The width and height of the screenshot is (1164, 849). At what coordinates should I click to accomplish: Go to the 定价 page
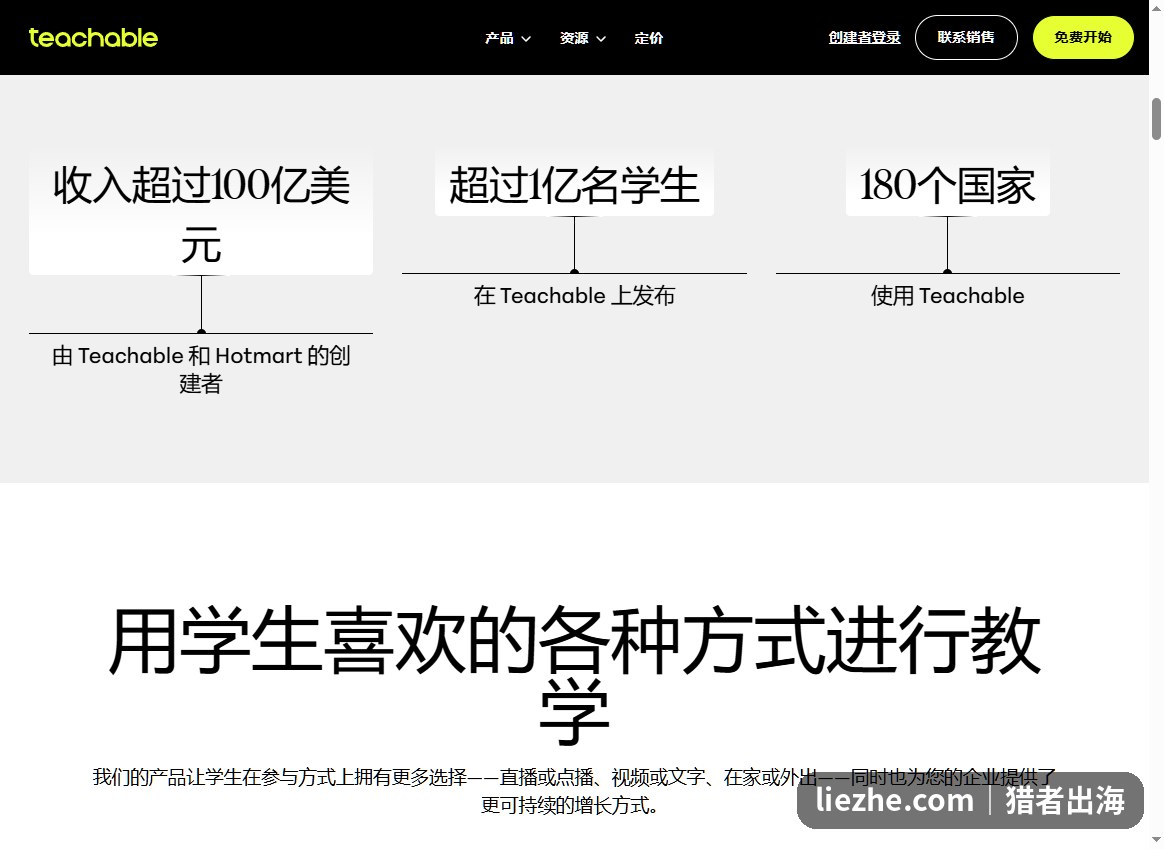(x=649, y=38)
